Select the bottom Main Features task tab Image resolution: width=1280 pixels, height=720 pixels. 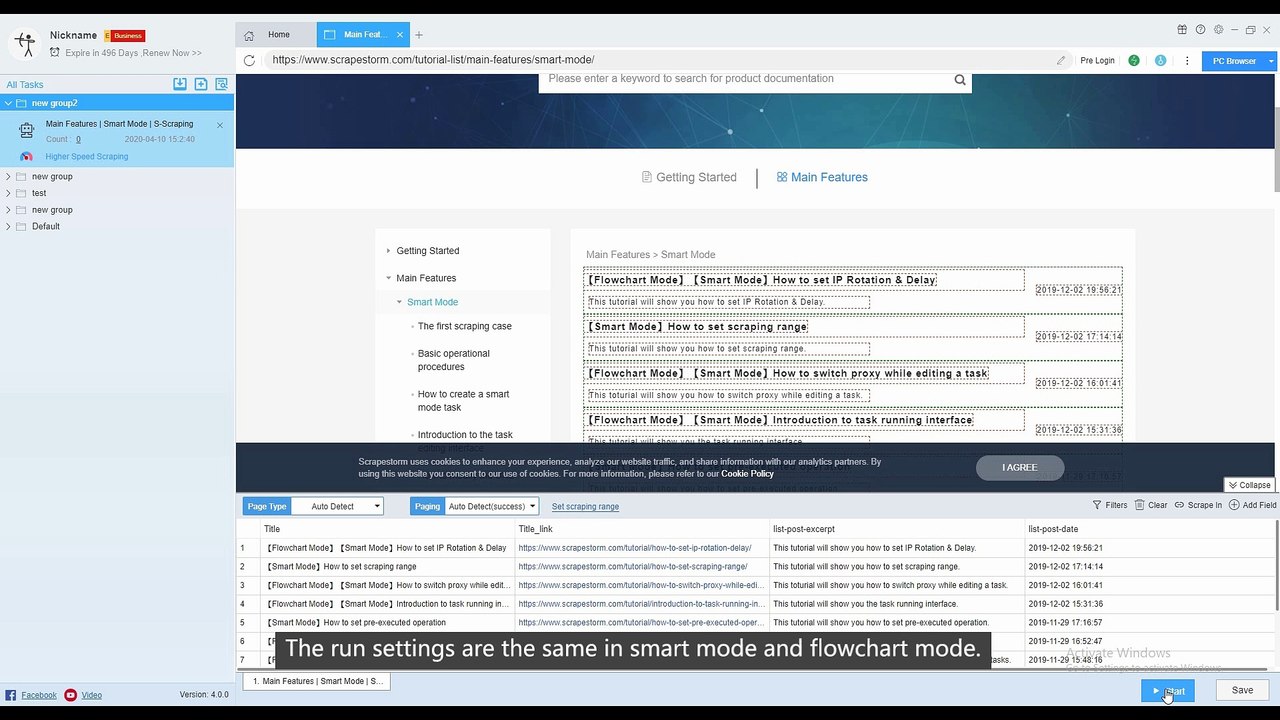317,681
